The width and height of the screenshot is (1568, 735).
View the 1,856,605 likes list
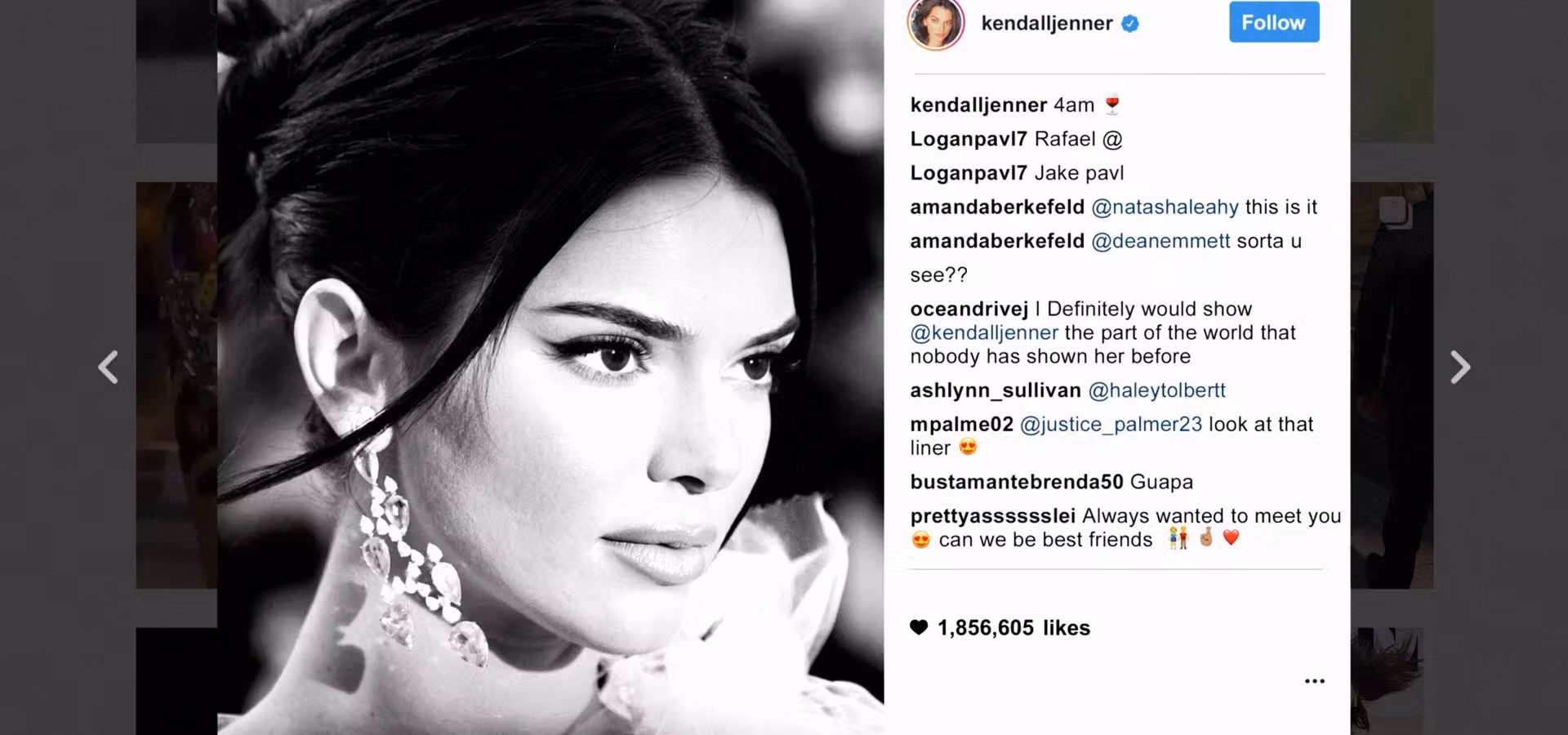(1013, 628)
